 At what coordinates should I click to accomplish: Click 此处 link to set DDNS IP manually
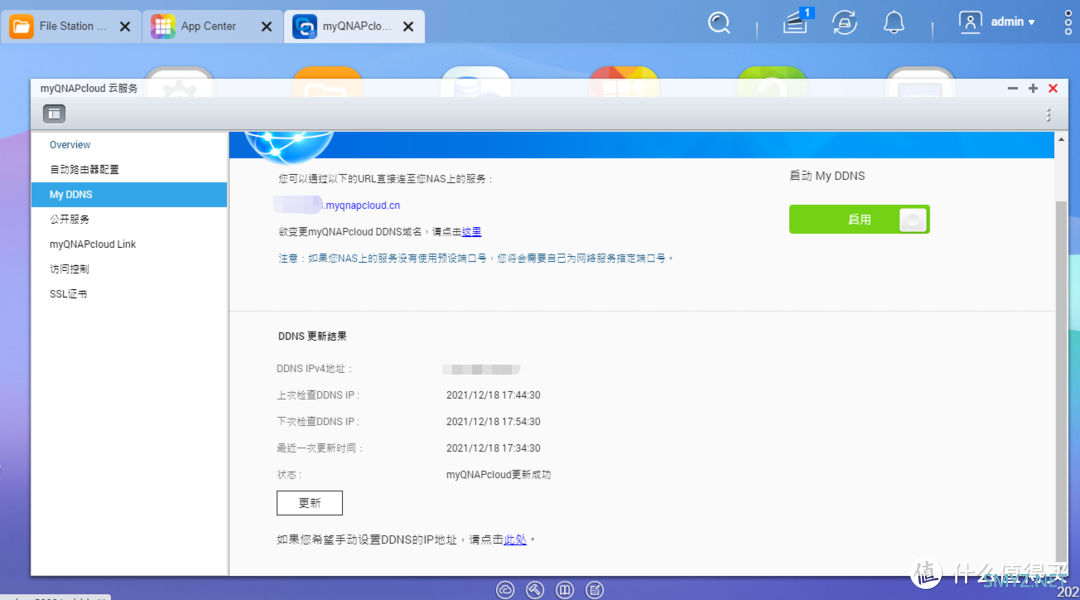tap(515, 539)
